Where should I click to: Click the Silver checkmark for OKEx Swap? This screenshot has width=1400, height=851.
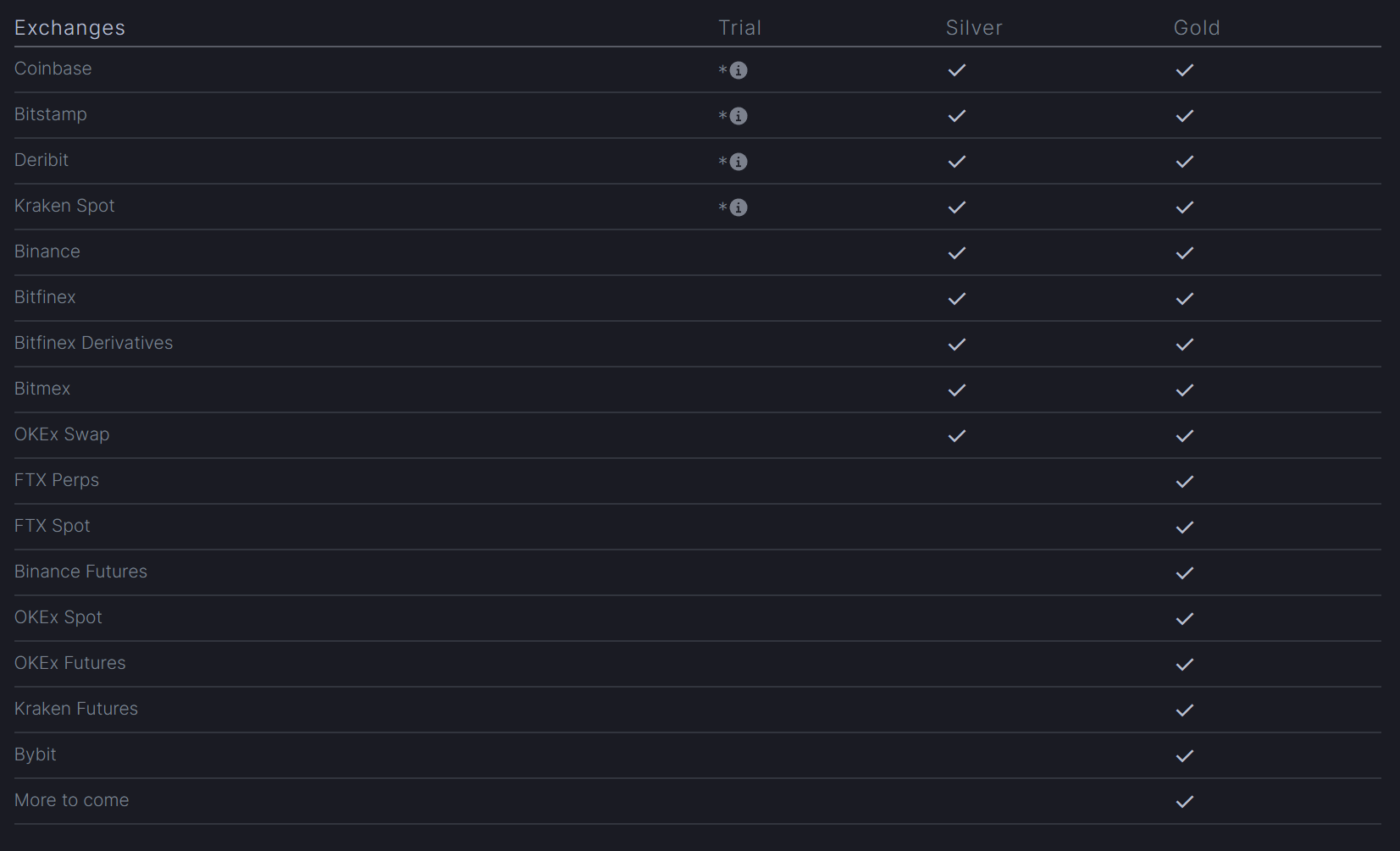(x=957, y=436)
